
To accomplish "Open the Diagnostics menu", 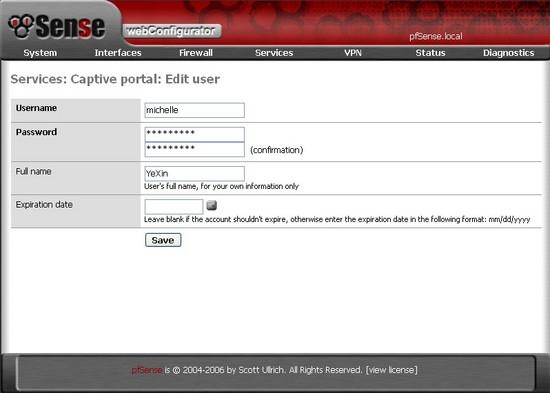I will [509, 53].
